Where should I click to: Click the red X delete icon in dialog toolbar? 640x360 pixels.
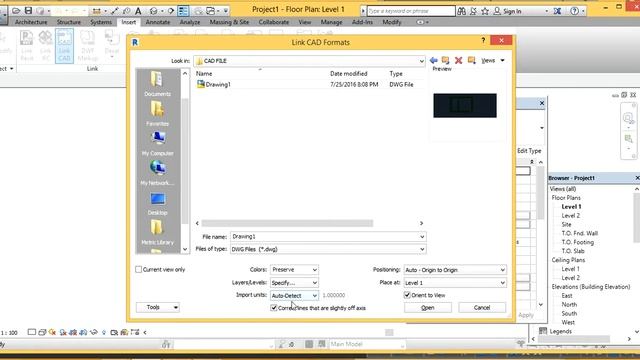[458, 60]
